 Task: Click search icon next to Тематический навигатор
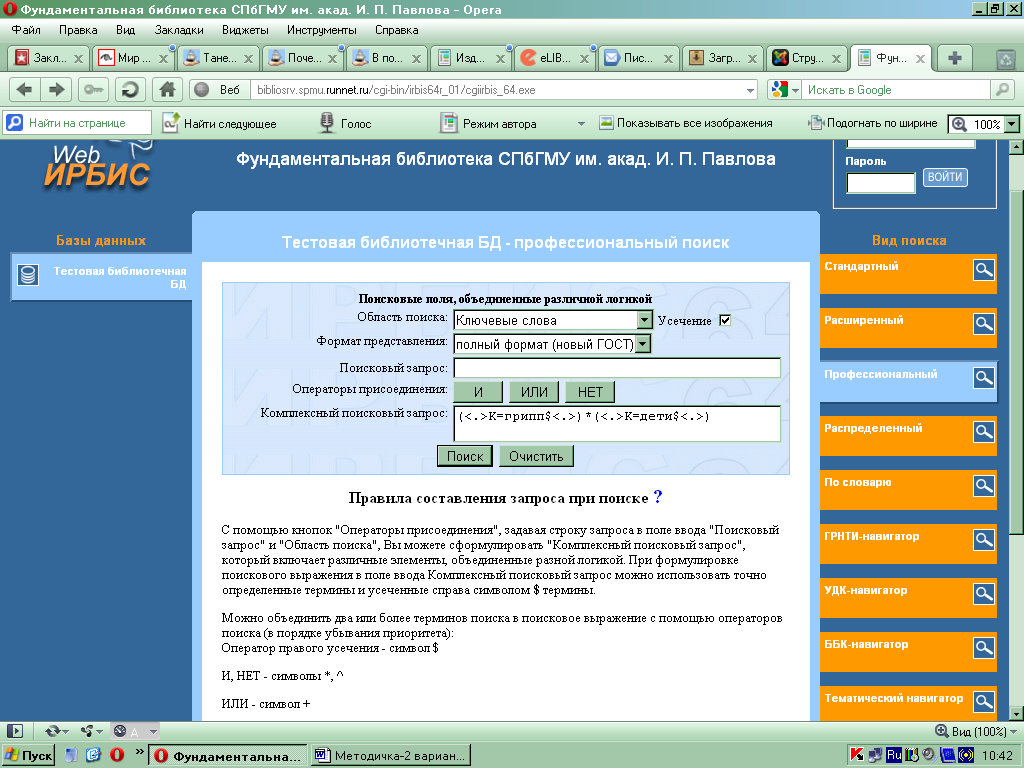tap(984, 702)
